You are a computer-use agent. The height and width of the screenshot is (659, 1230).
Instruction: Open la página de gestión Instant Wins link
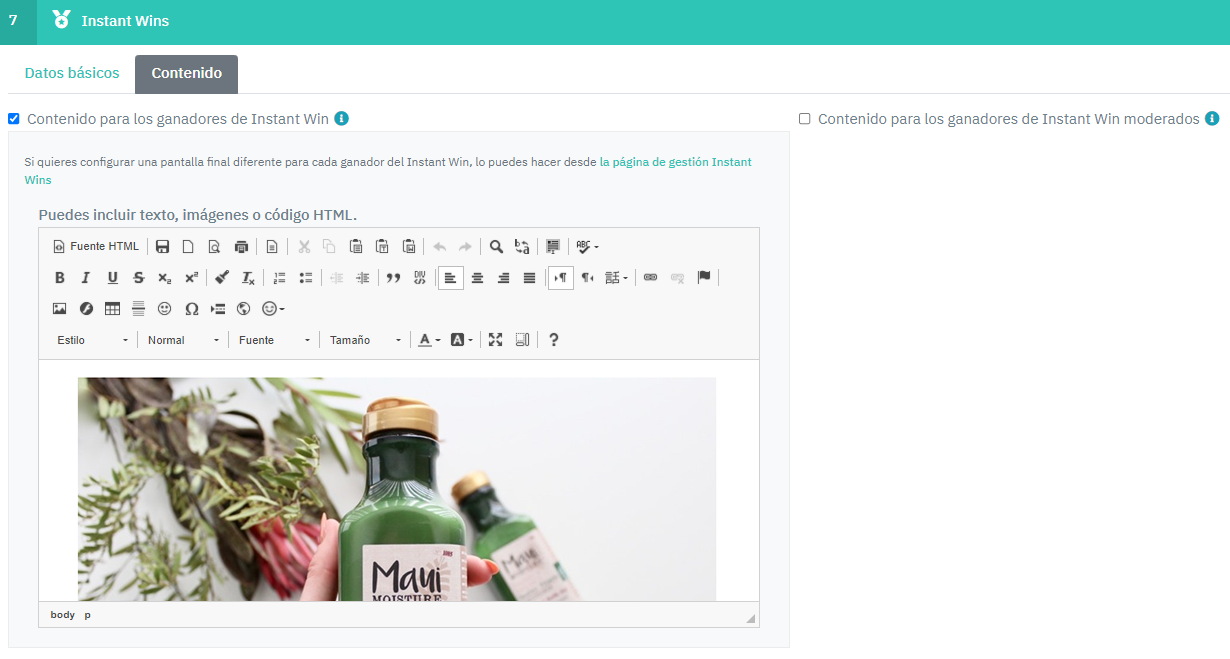(388, 171)
